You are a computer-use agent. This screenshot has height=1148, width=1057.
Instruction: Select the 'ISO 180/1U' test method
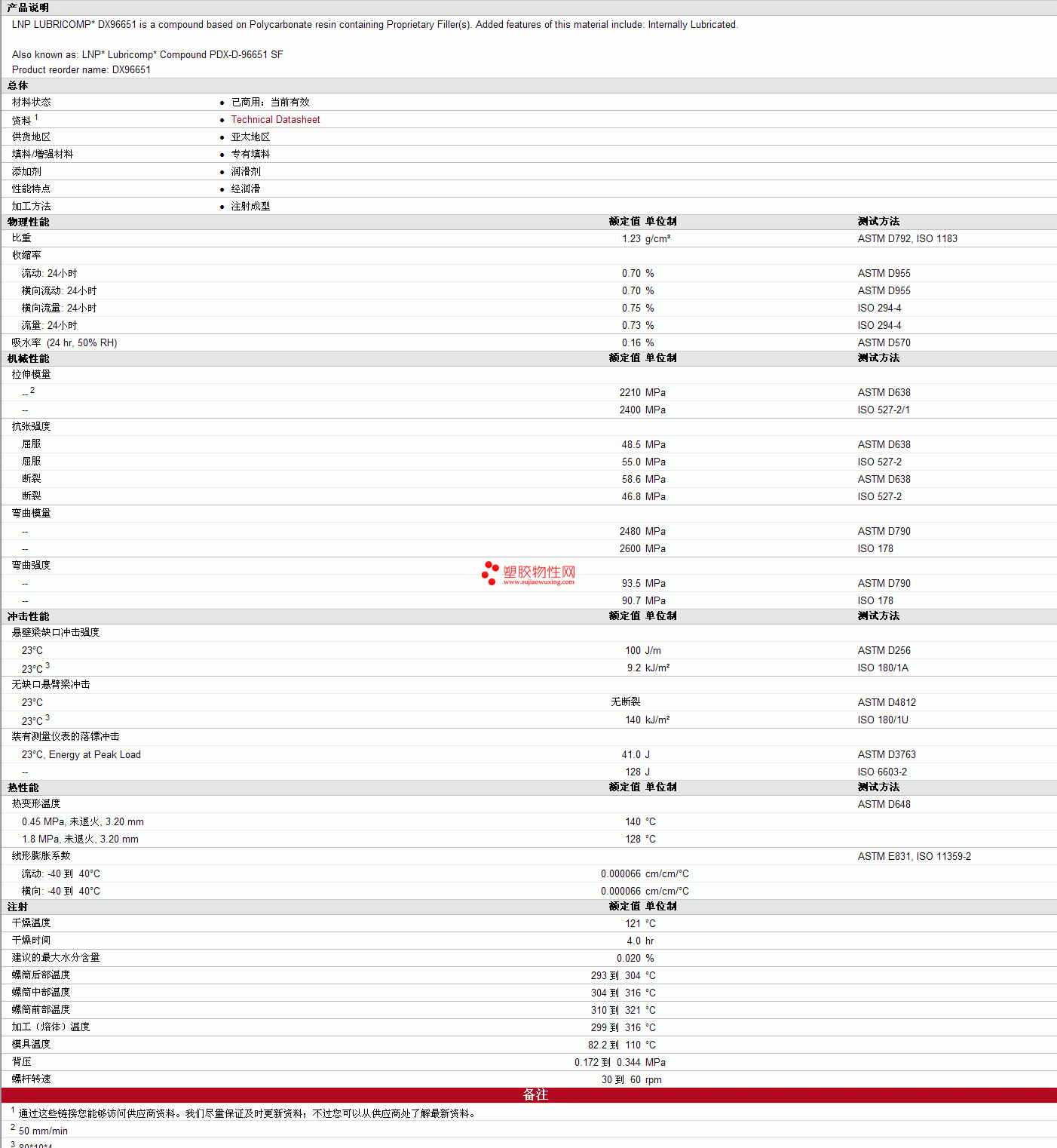click(x=883, y=720)
